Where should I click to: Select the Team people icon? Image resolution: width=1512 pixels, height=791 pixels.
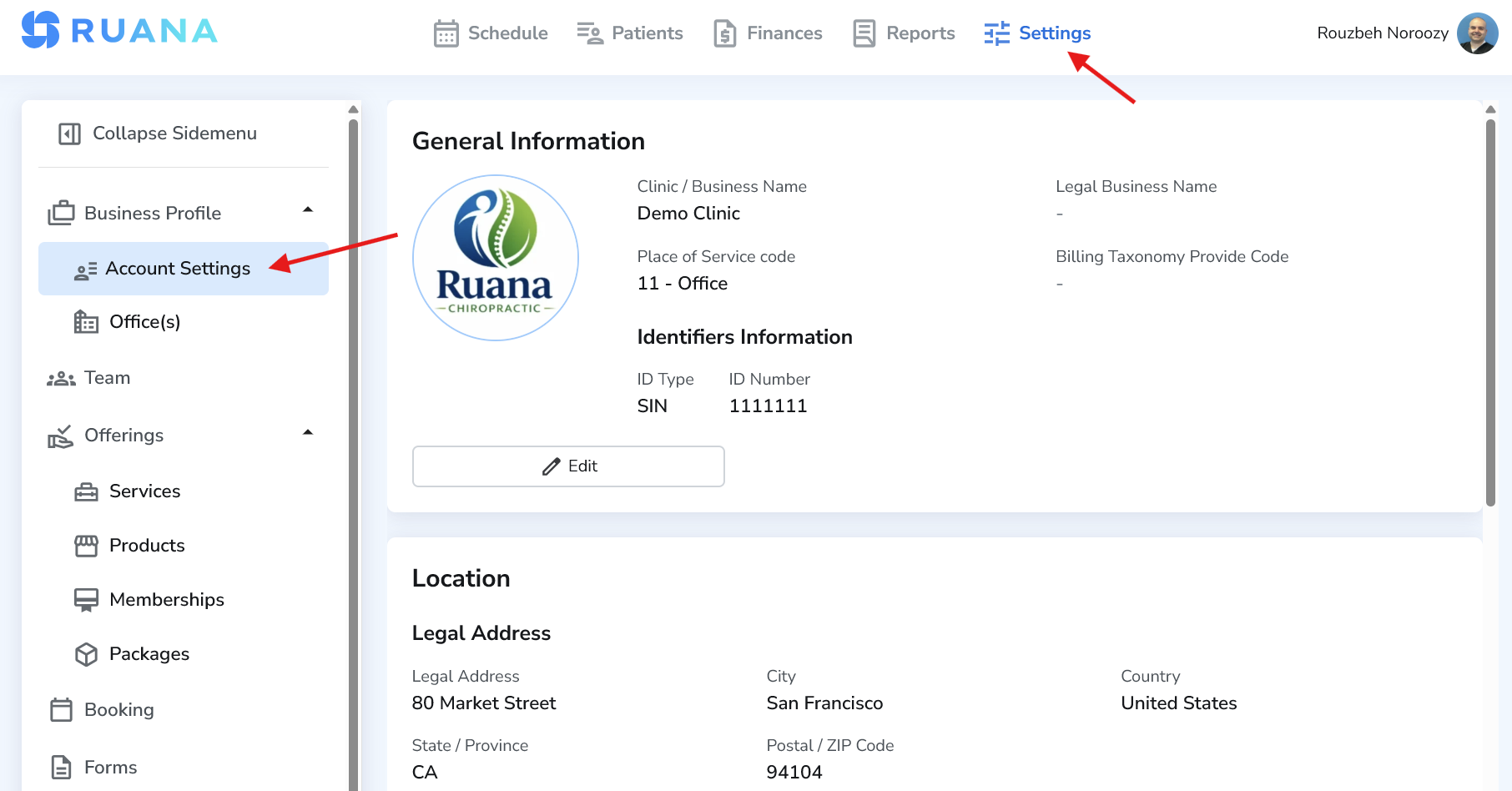coord(60,377)
